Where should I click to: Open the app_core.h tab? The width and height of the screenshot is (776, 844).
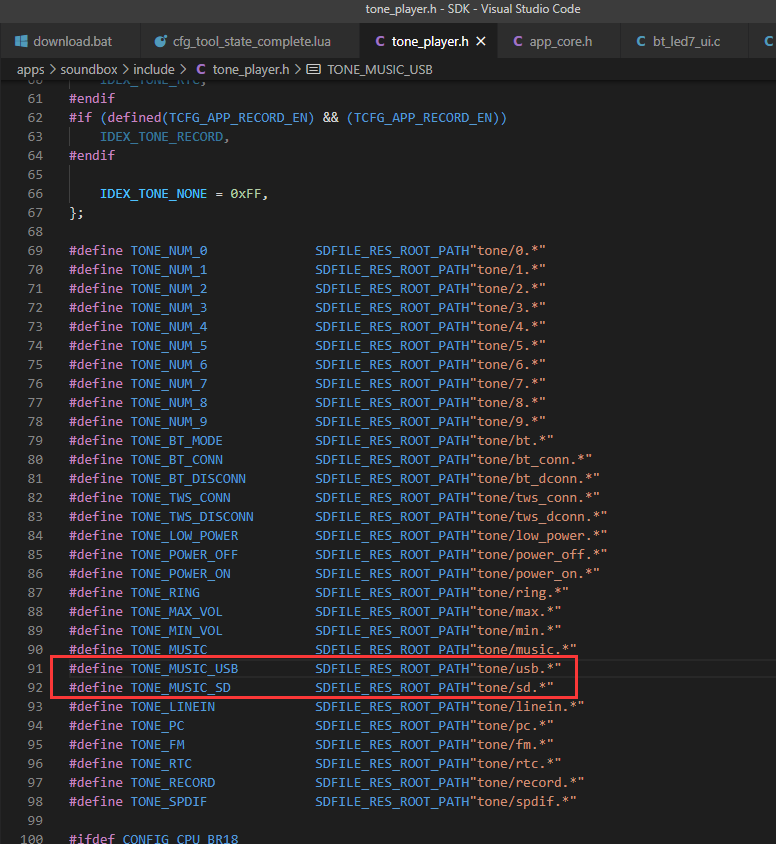[560, 41]
